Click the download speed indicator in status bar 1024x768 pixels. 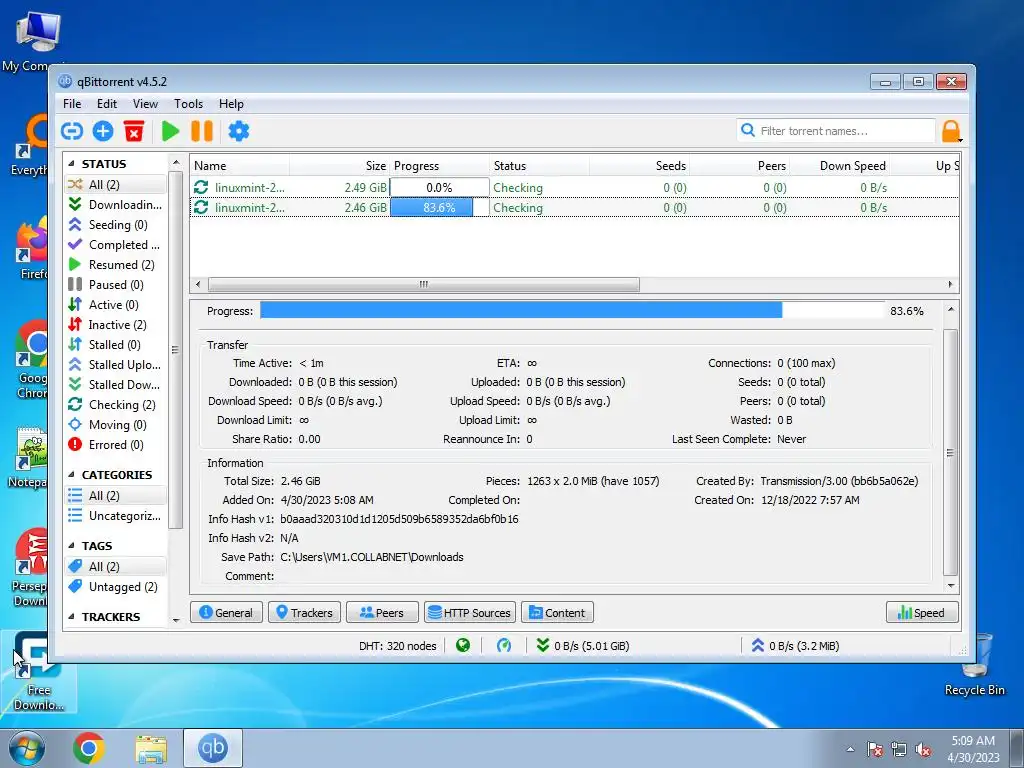583,645
